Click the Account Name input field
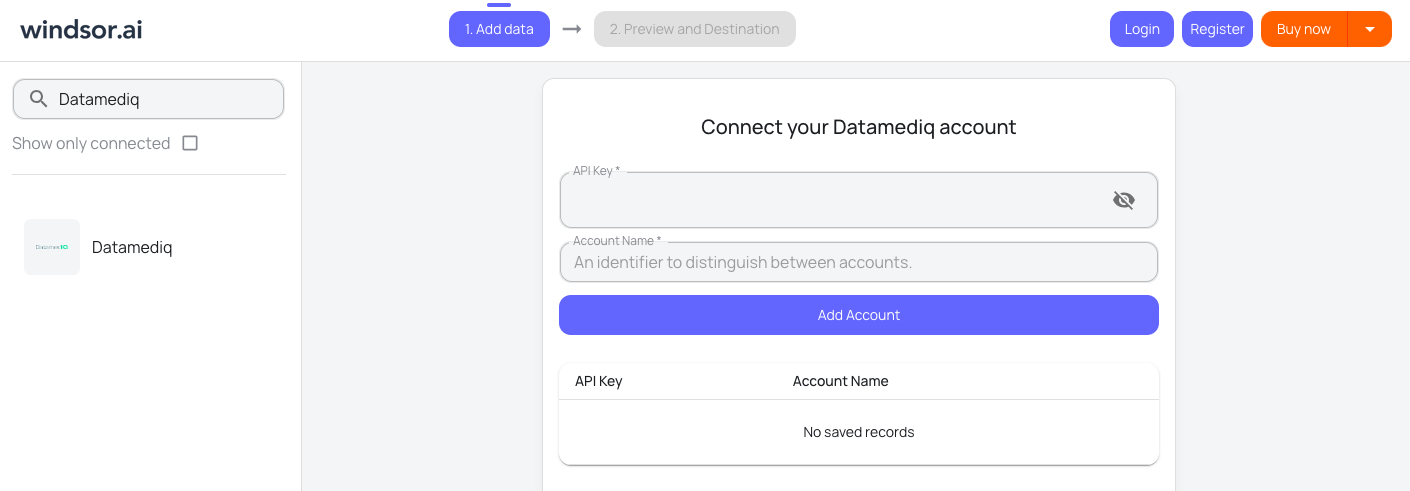 858,263
